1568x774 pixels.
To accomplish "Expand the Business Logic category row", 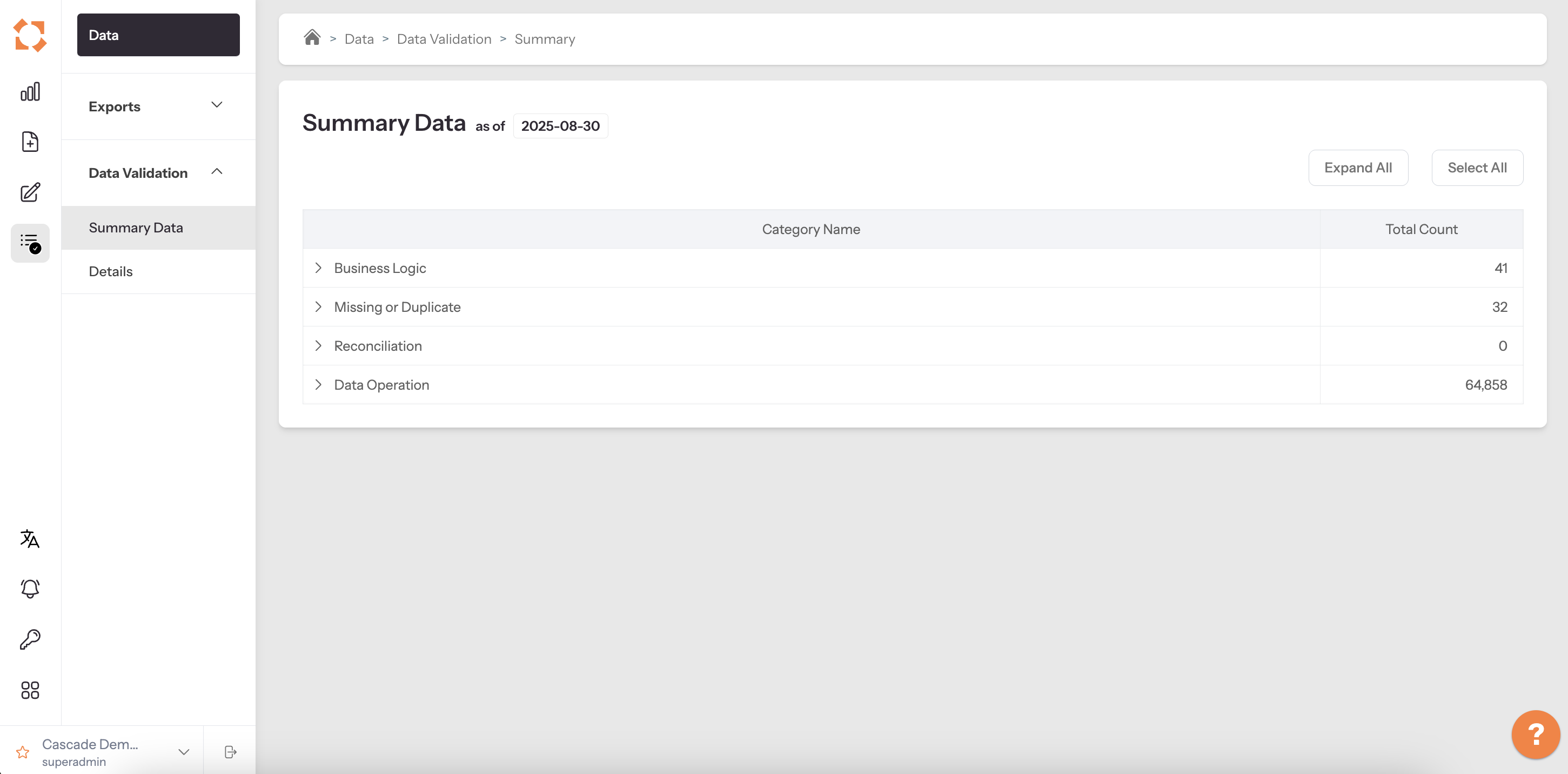I will point(318,268).
